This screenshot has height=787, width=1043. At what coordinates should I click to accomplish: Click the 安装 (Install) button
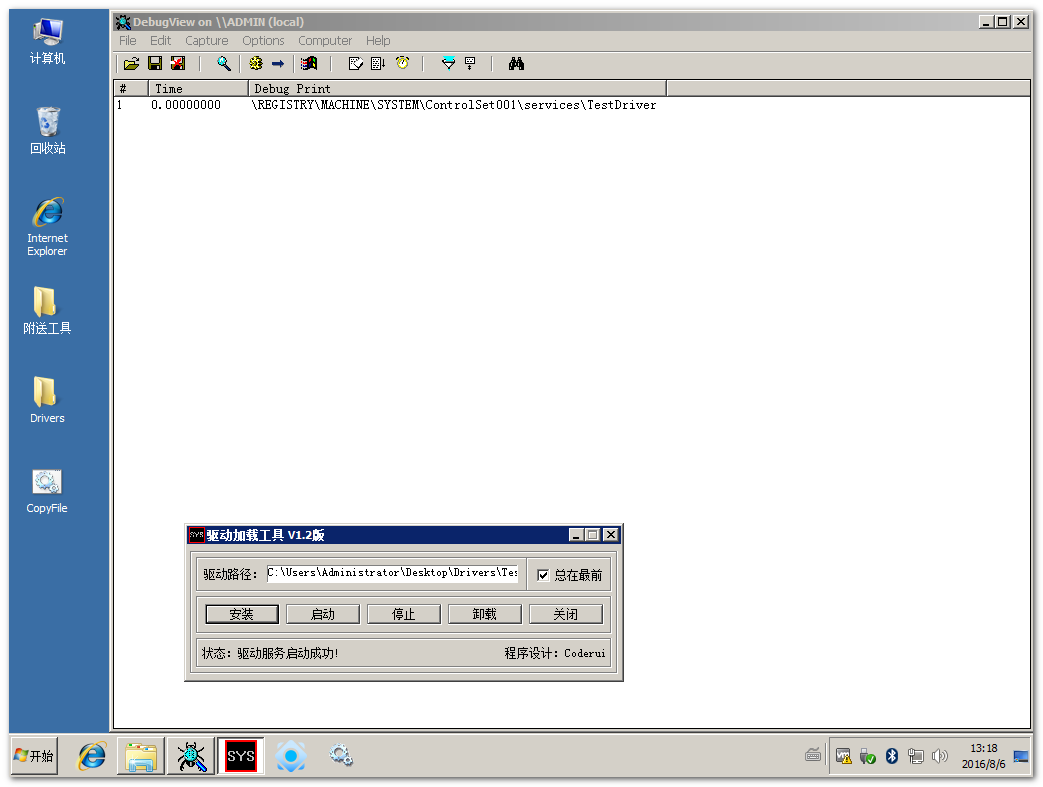click(x=241, y=614)
